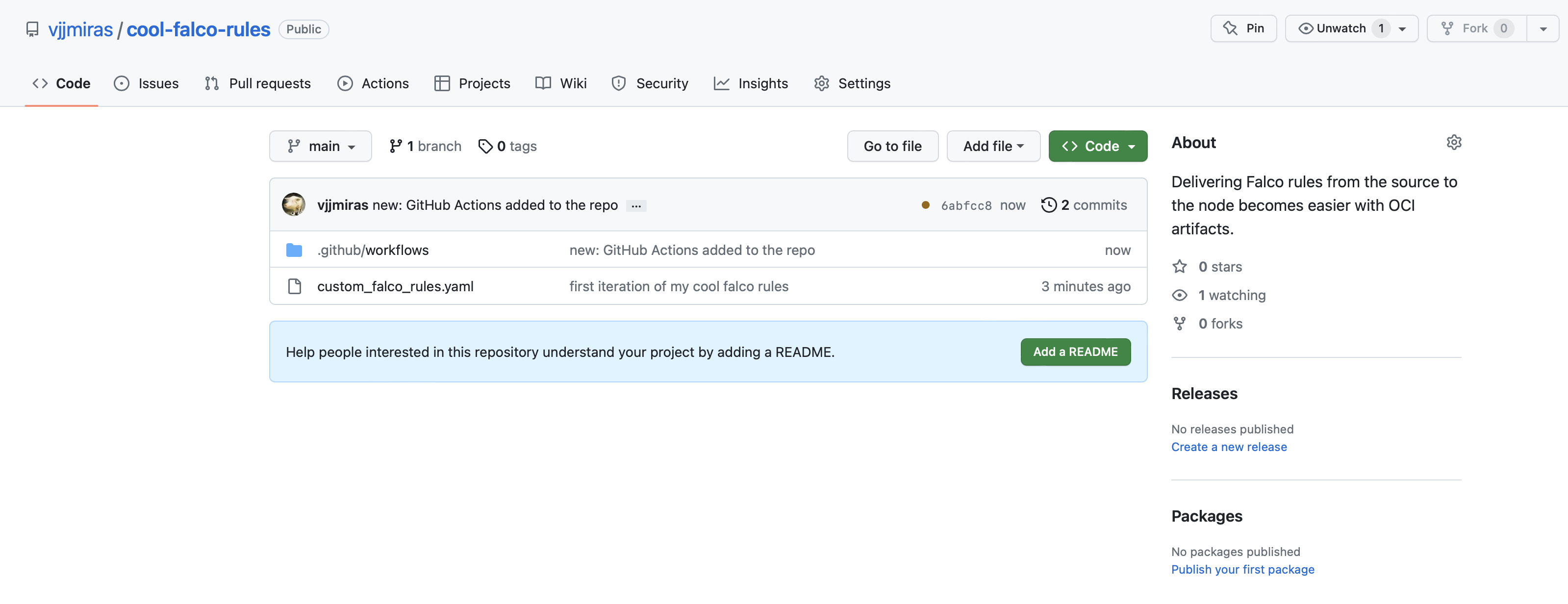Click the custom_falco_rules.yaml file
Image resolution: width=1568 pixels, height=604 pixels.
[395, 285]
